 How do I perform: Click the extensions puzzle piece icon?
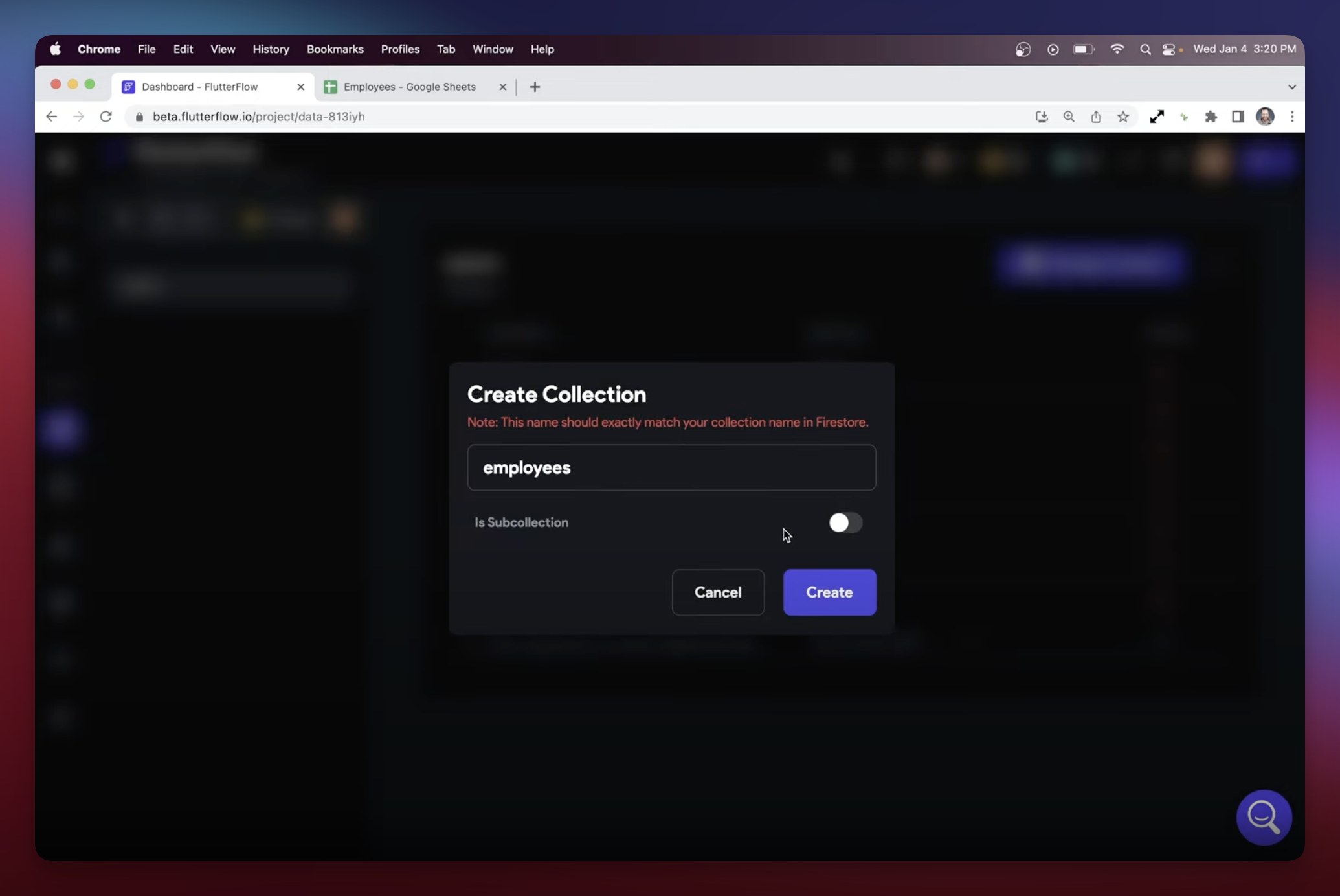[1211, 116]
